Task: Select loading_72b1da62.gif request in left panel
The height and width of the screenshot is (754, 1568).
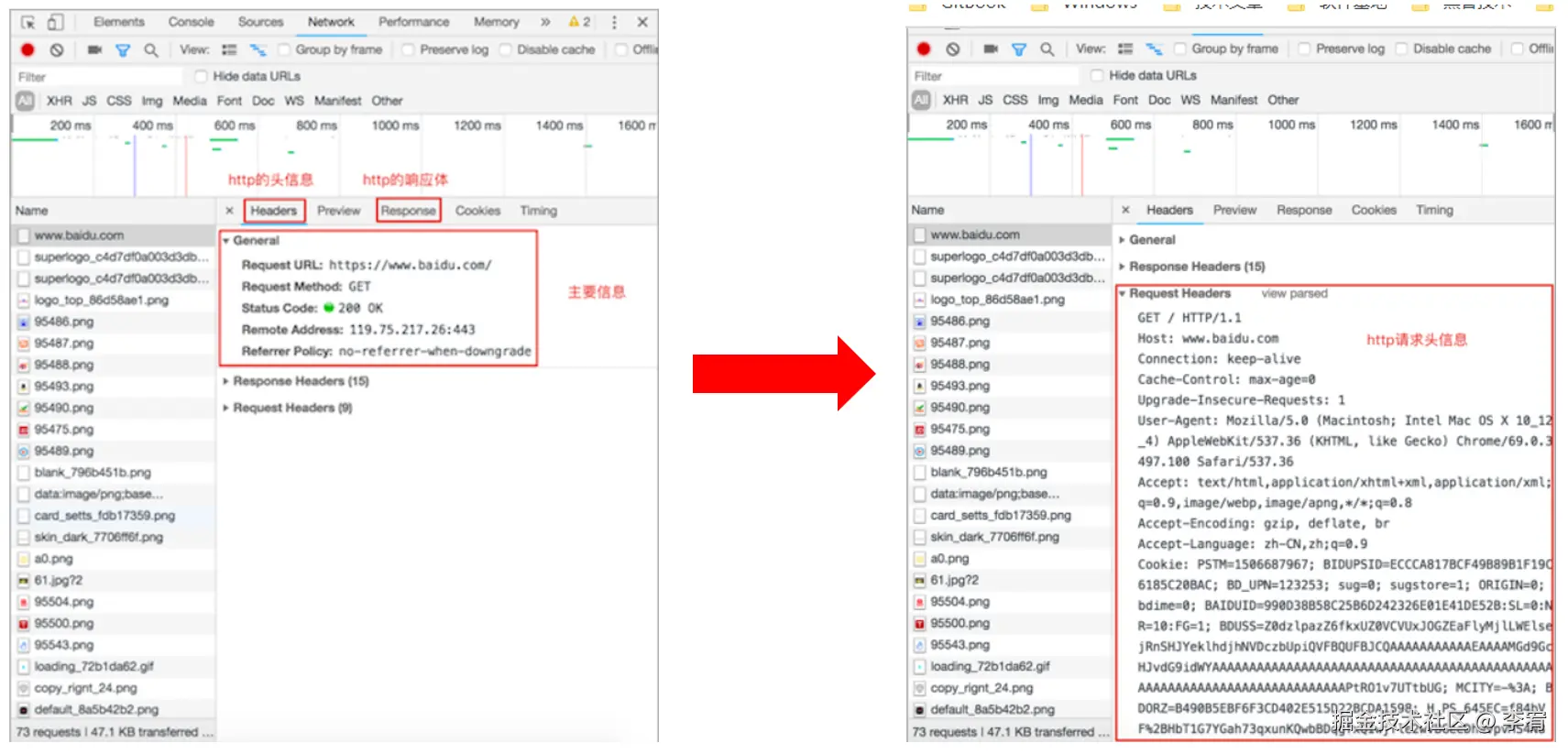Action: 114,667
